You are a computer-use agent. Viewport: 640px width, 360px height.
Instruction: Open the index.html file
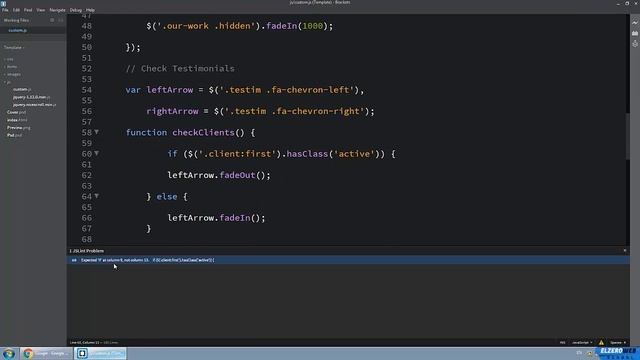coord(17,120)
